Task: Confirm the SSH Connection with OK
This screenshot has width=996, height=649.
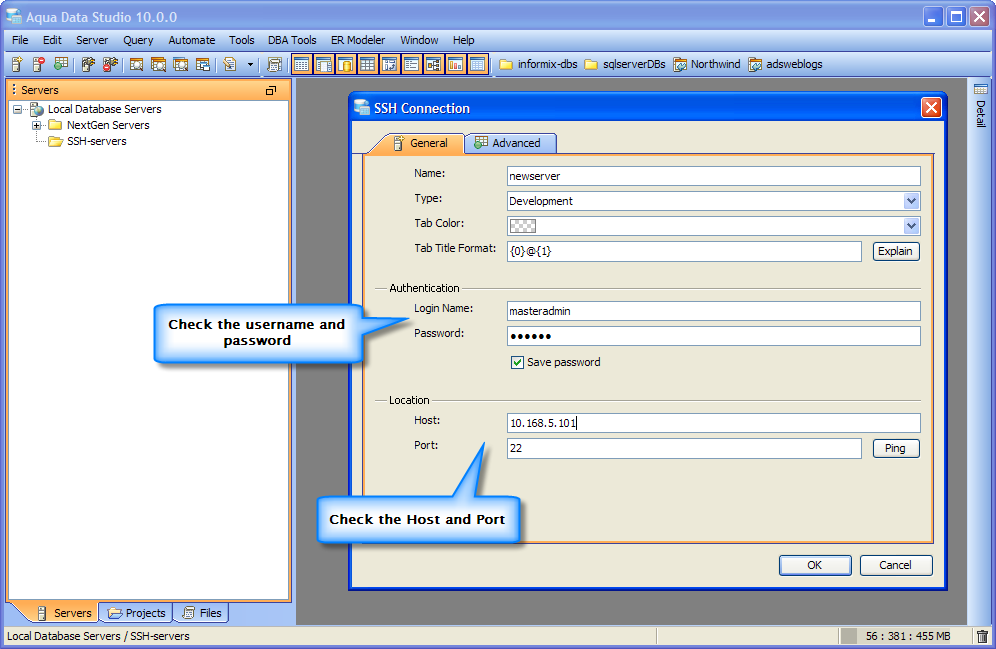Action: pyautogui.click(x=815, y=565)
